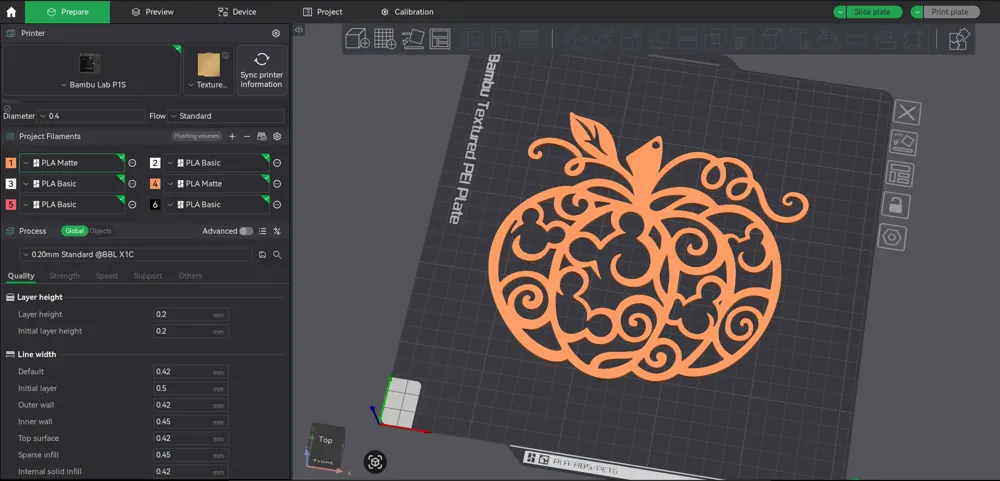Screen dimensions: 1000x481
Task: Click the Text shape tool icon
Action: coord(799,39)
